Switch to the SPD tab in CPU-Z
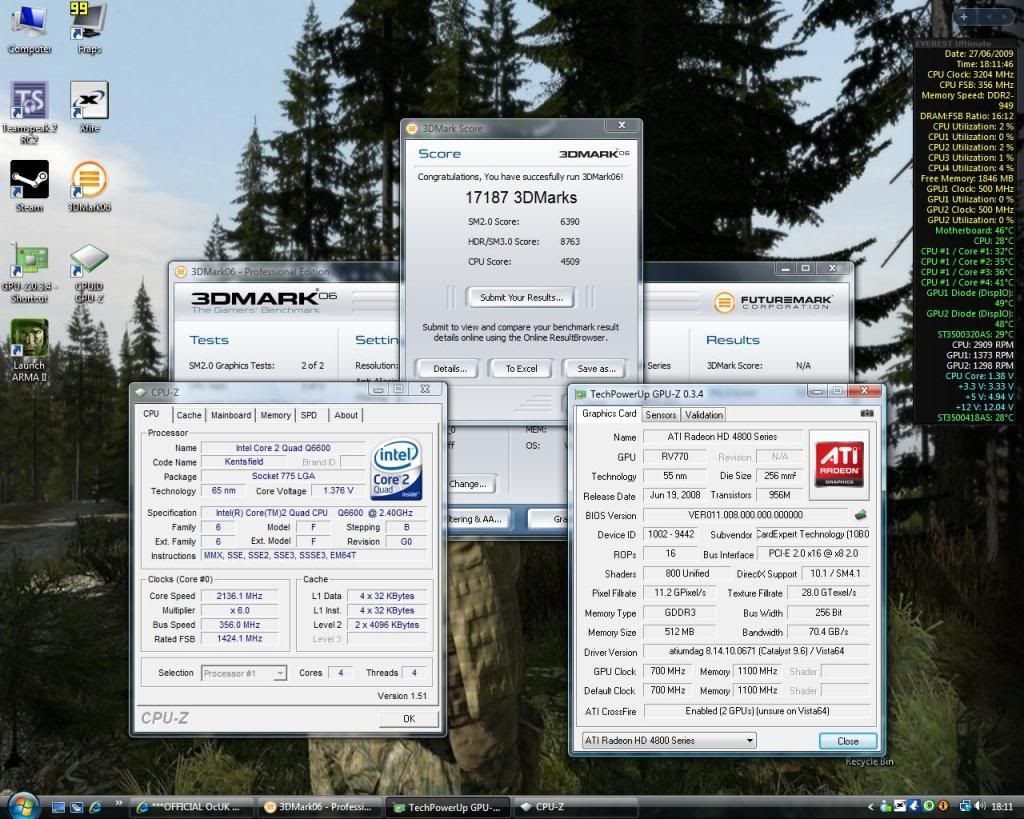The height and width of the screenshot is (819, 1024). [309, 415]
